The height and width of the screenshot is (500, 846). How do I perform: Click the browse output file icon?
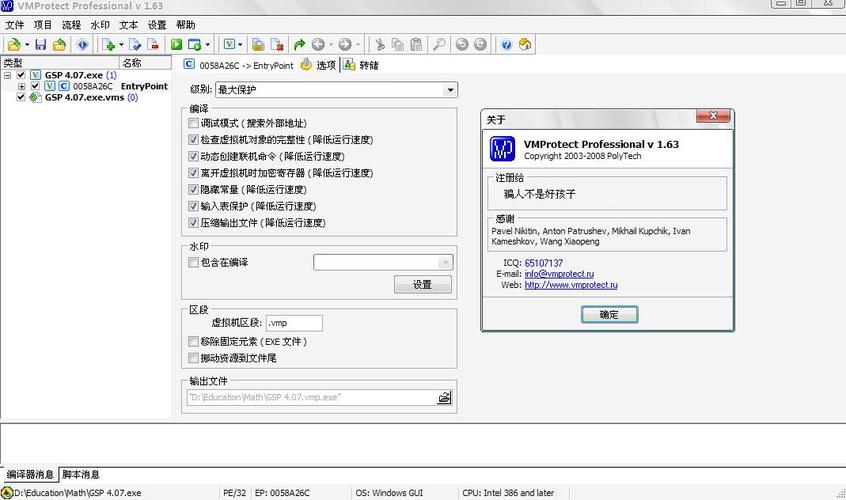pyautogui.click(x=444, y=398)
